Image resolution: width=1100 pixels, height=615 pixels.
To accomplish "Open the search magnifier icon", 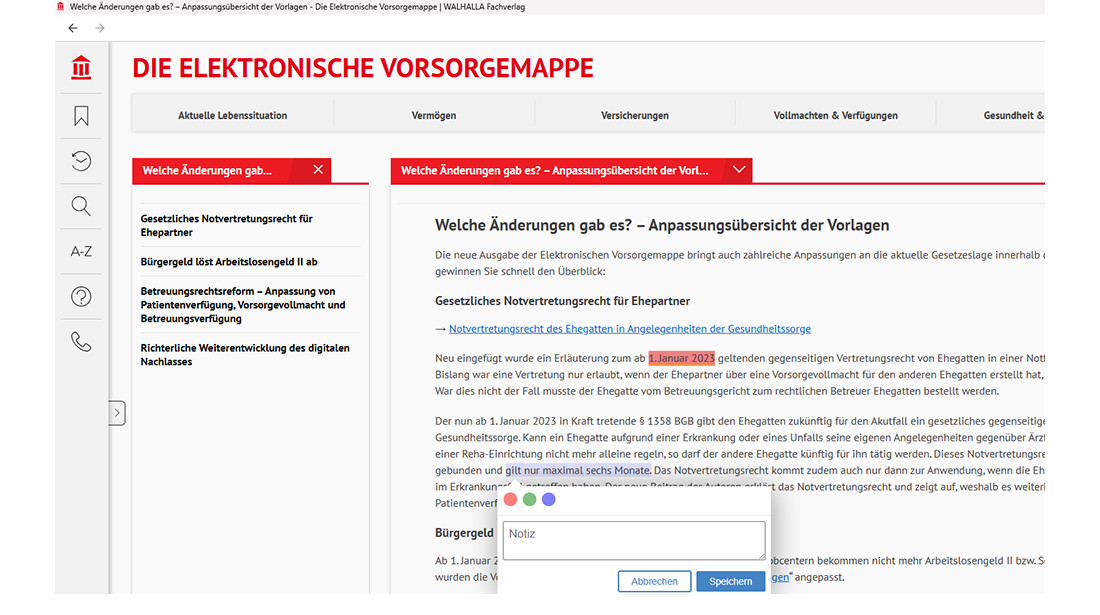I will pos(81,206).
